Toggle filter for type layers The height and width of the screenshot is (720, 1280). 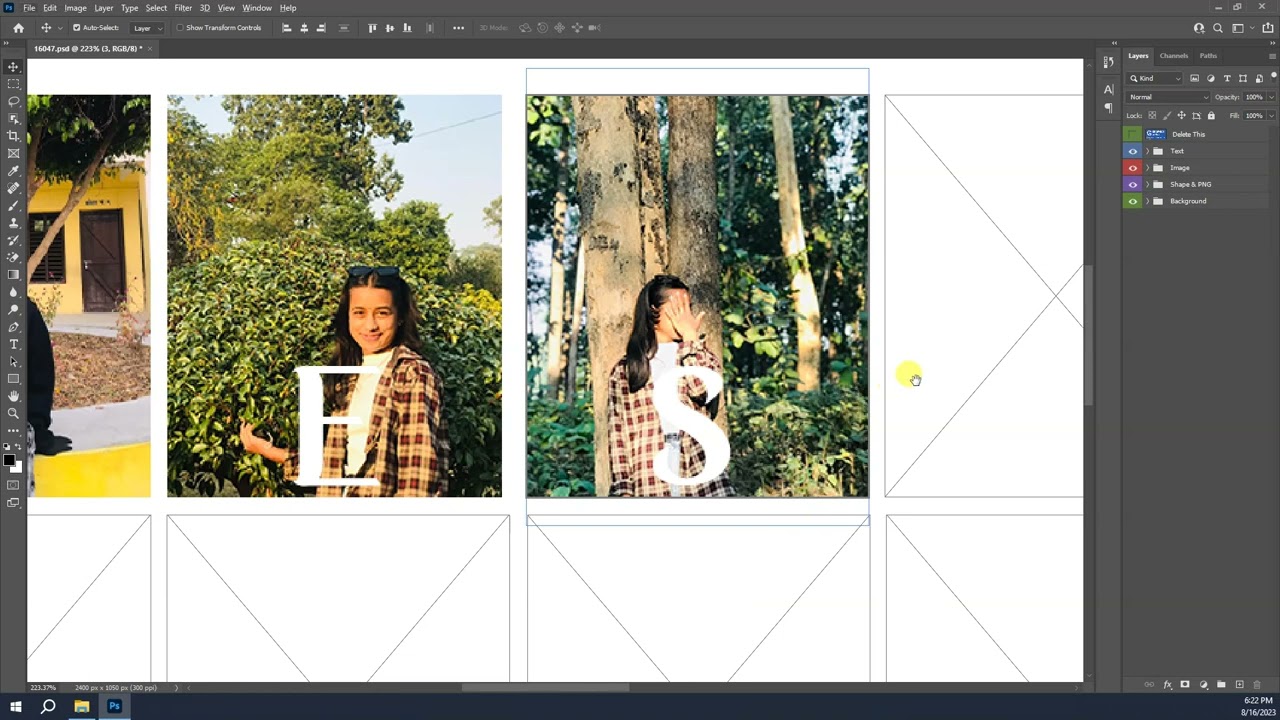(1227, 78)
